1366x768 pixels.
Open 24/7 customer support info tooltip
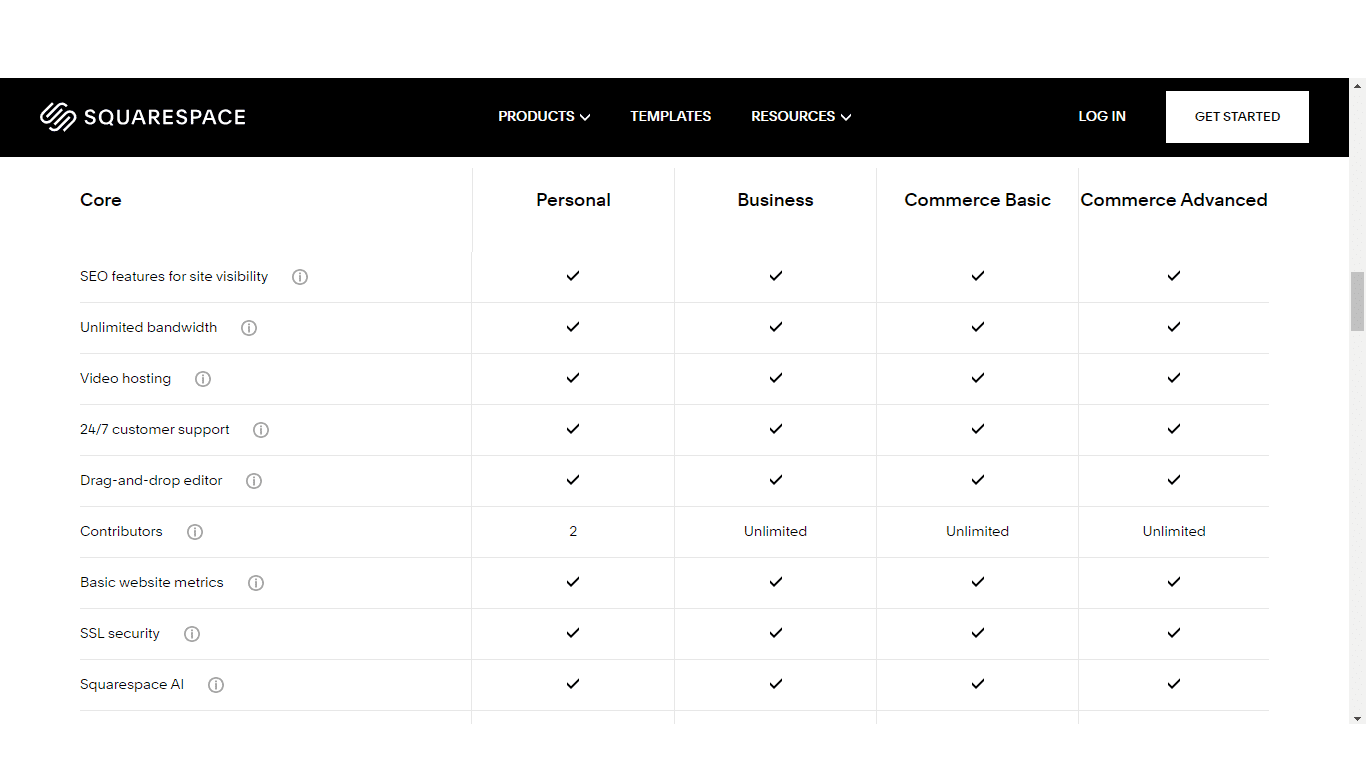(x=261, y=430)
